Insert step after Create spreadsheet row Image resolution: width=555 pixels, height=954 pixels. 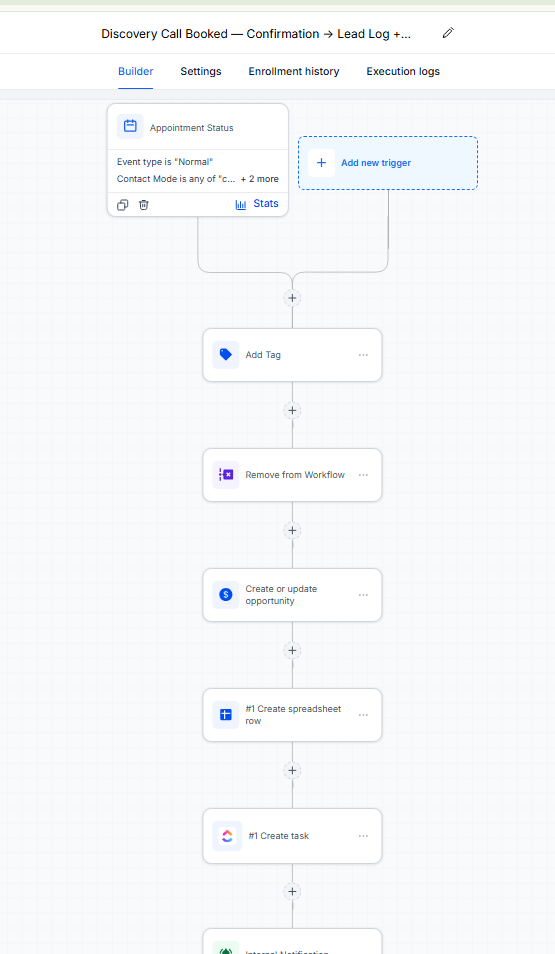(292, 770)
